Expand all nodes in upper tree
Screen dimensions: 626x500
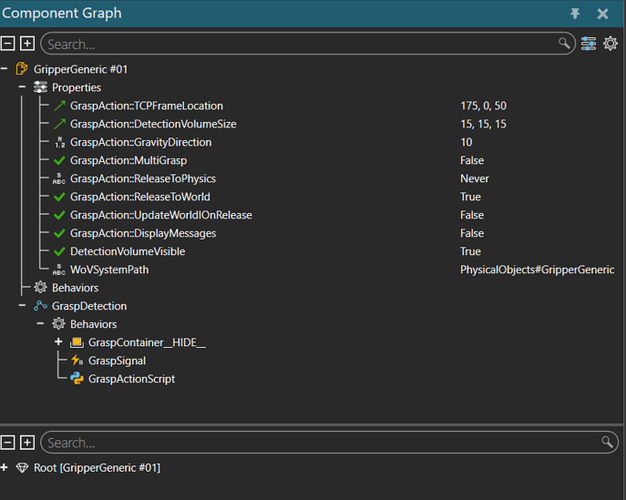click(27, 43)
